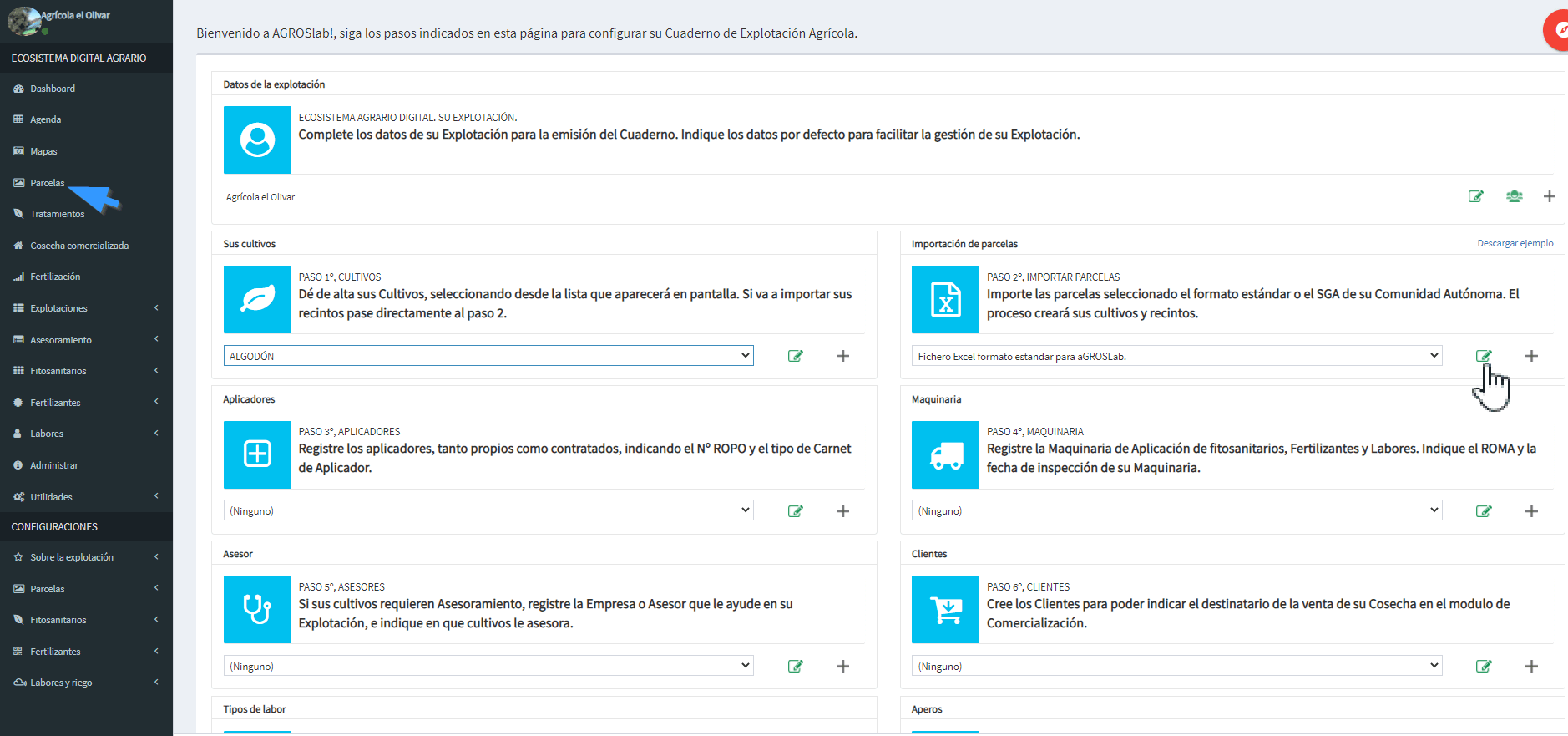
Task: Open Tratamientos in the sidebar
Action: click(57, 214)
